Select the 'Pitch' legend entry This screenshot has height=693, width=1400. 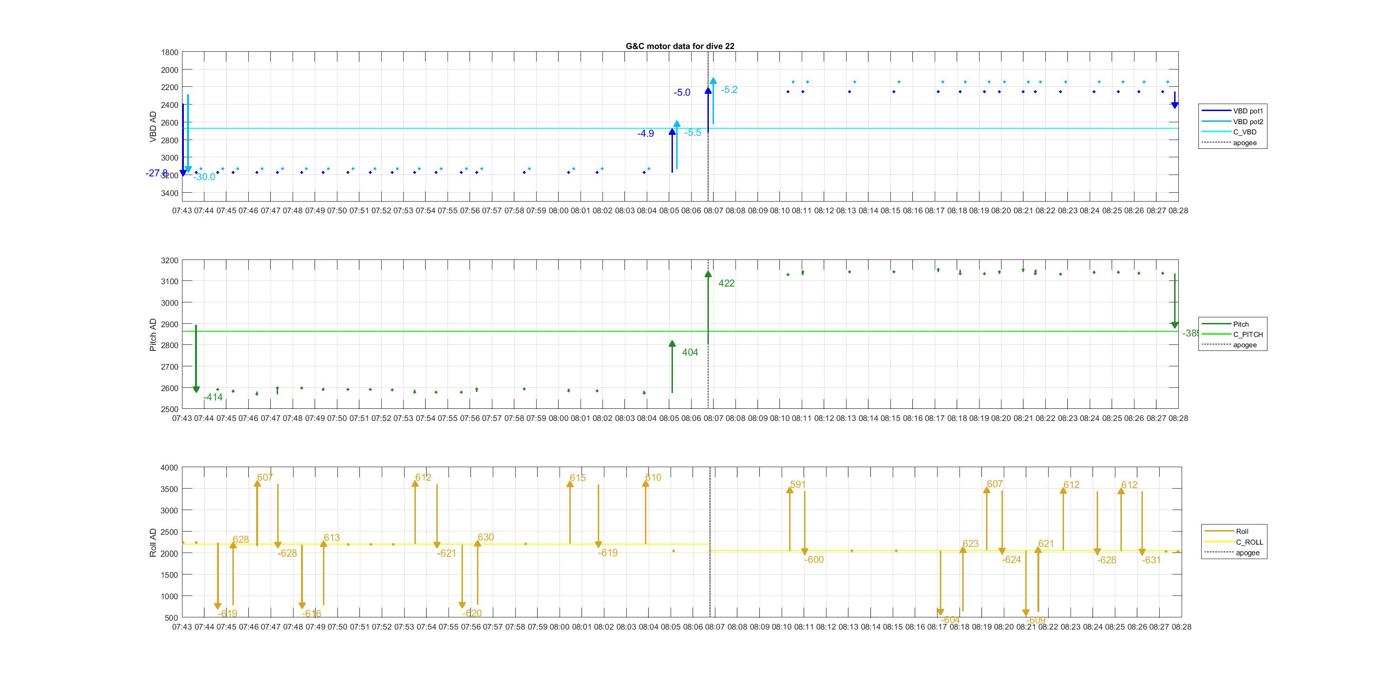coord(1225,324)
